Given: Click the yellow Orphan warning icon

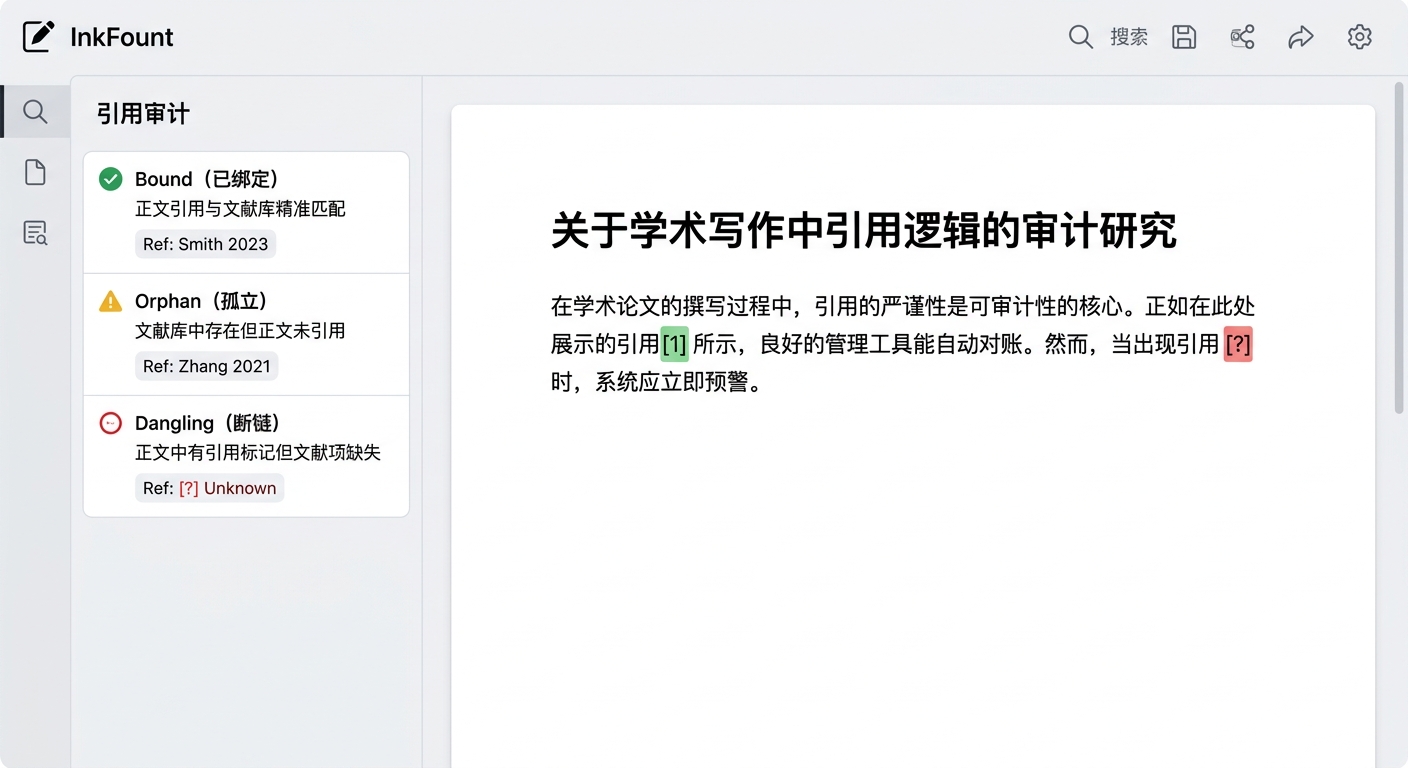Looking at the screenshot, I should (110, 301).
